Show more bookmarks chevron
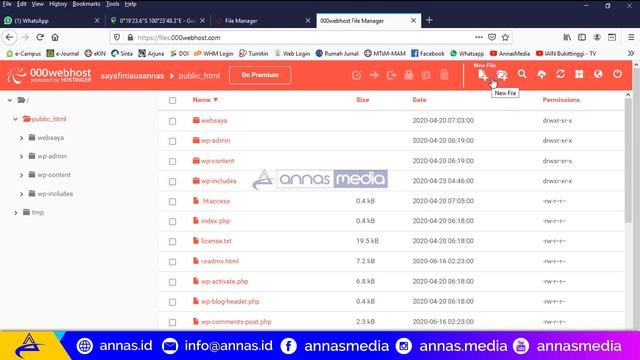The height and width of the screenshot is (360, 640). tap(631, 53)
